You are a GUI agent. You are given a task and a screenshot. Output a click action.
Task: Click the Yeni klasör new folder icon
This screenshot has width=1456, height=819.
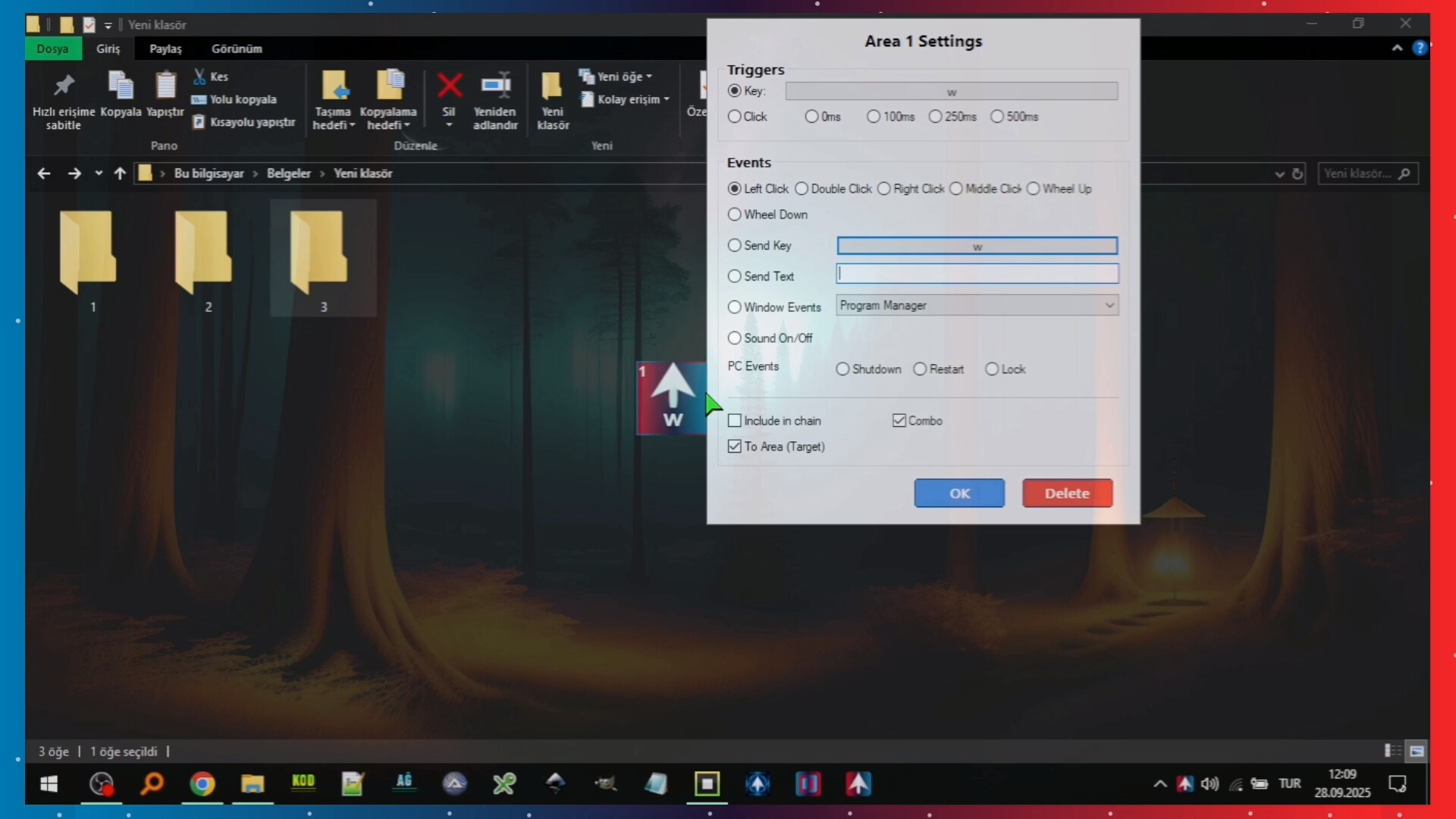[x=552, y=86]
